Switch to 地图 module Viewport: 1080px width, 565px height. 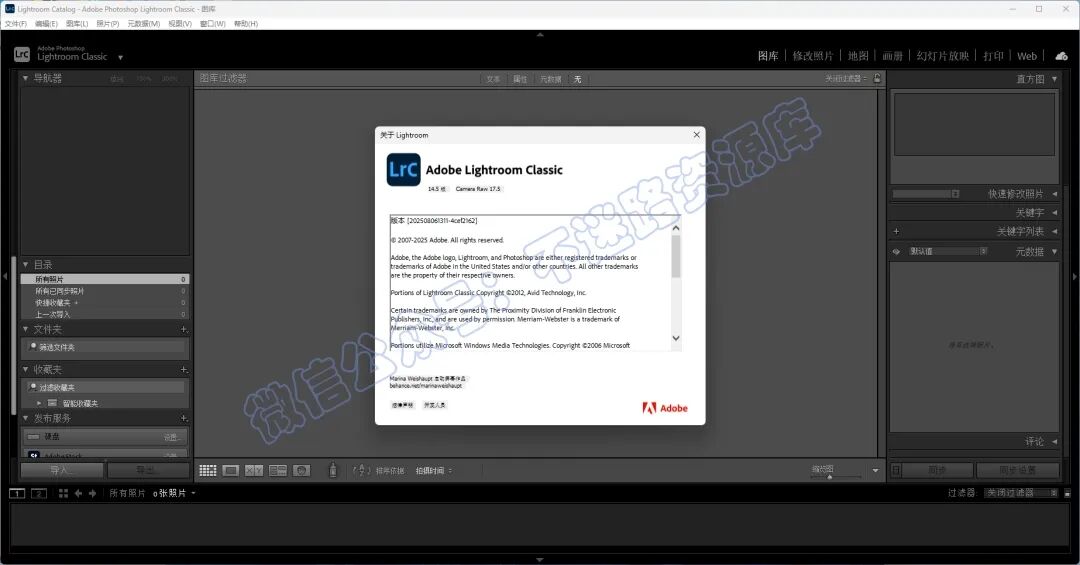(858, 56)
